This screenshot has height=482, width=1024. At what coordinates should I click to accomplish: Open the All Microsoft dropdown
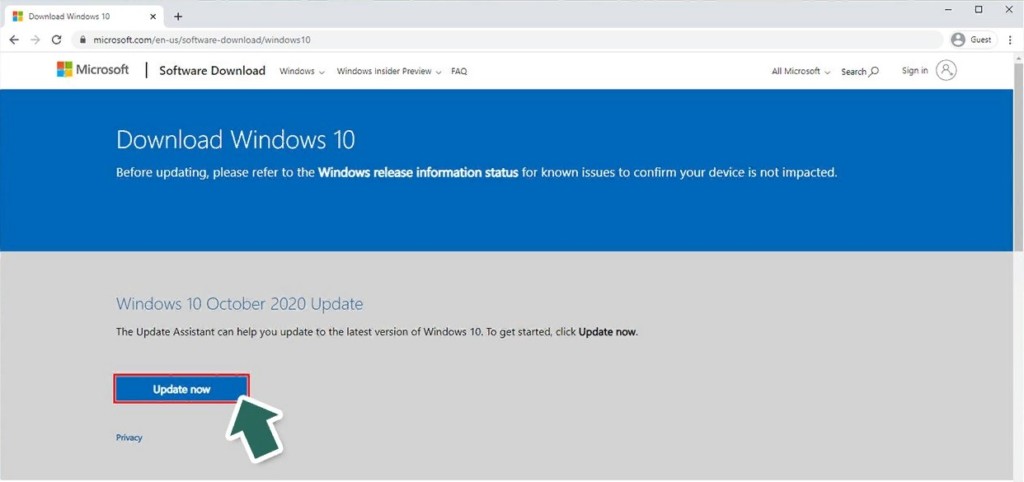tap(801, 71)
